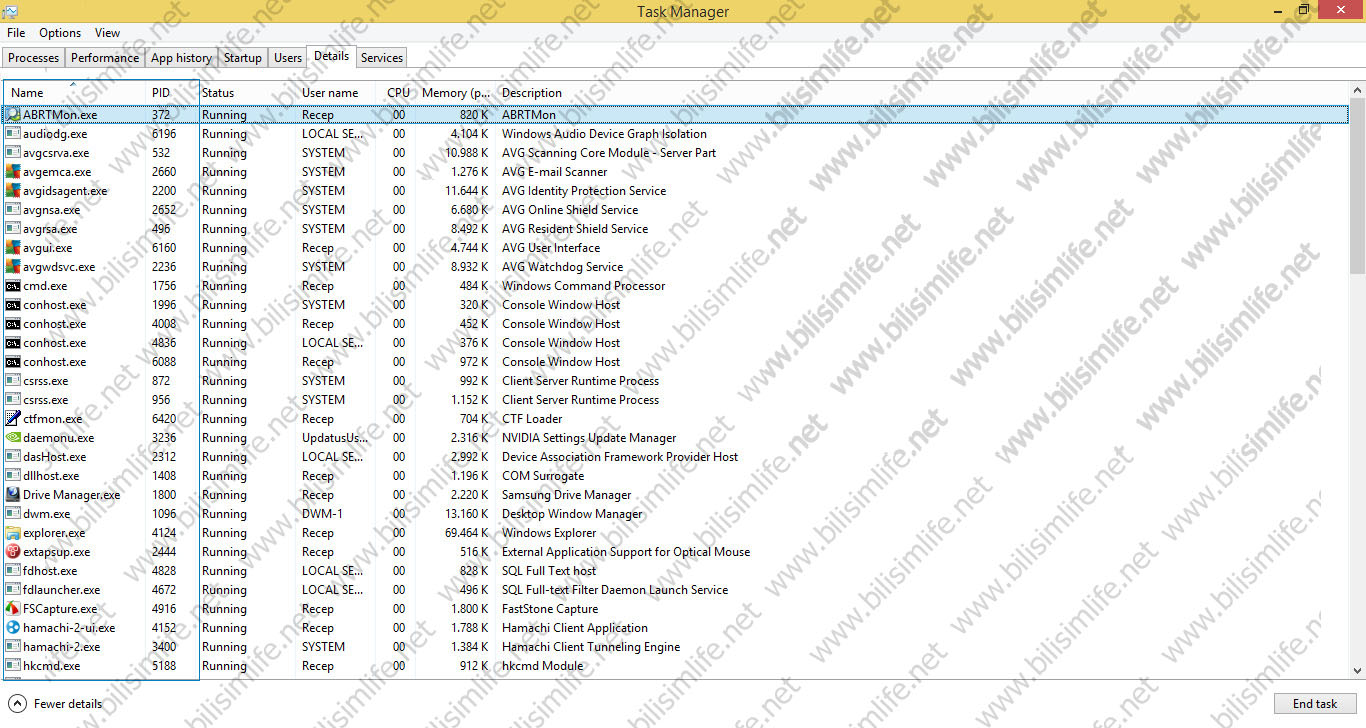
Task: Click the avgemca.exe AVG icon
Action: click(13, 172)
